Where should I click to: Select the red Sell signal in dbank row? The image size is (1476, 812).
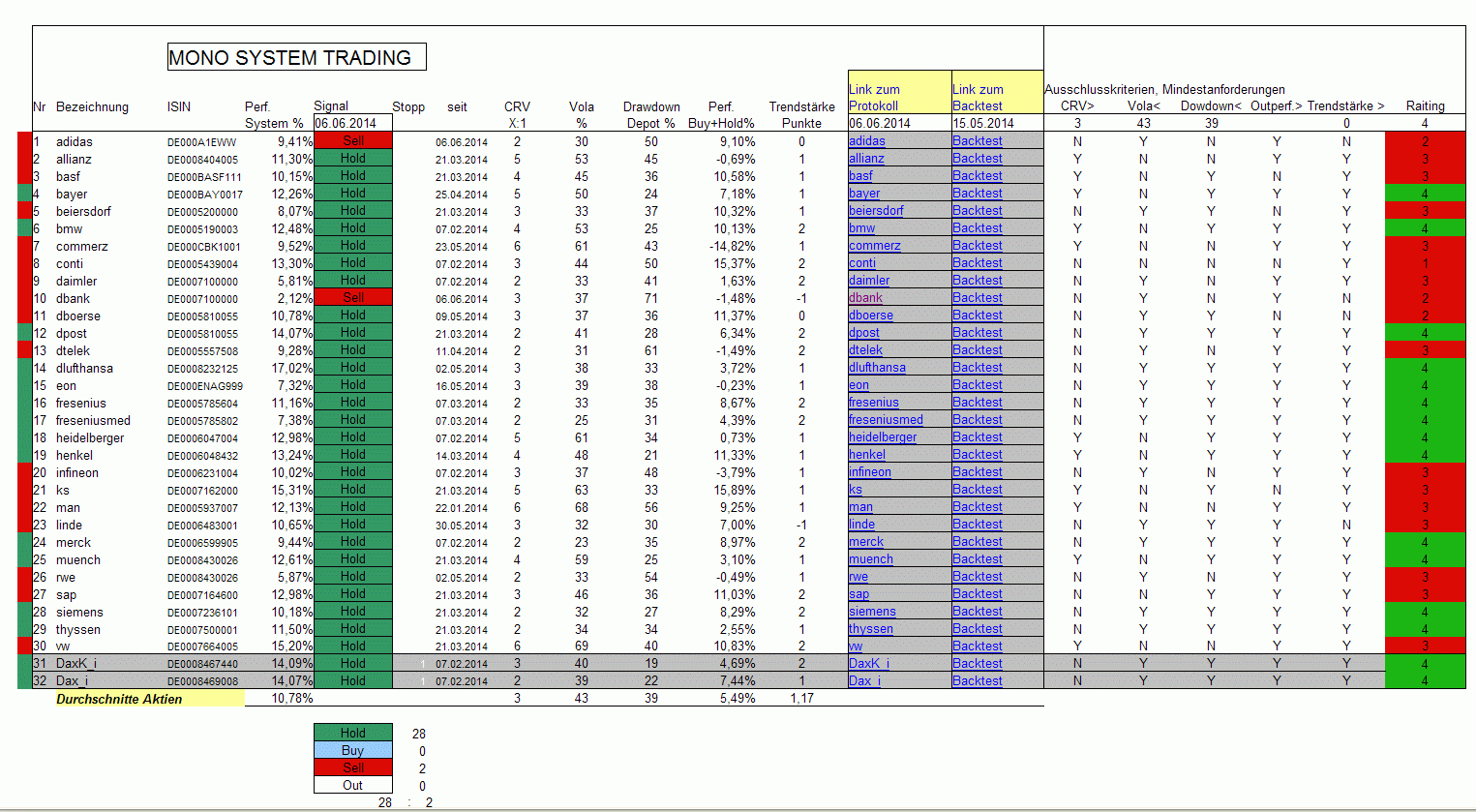[x=353, y=298]
